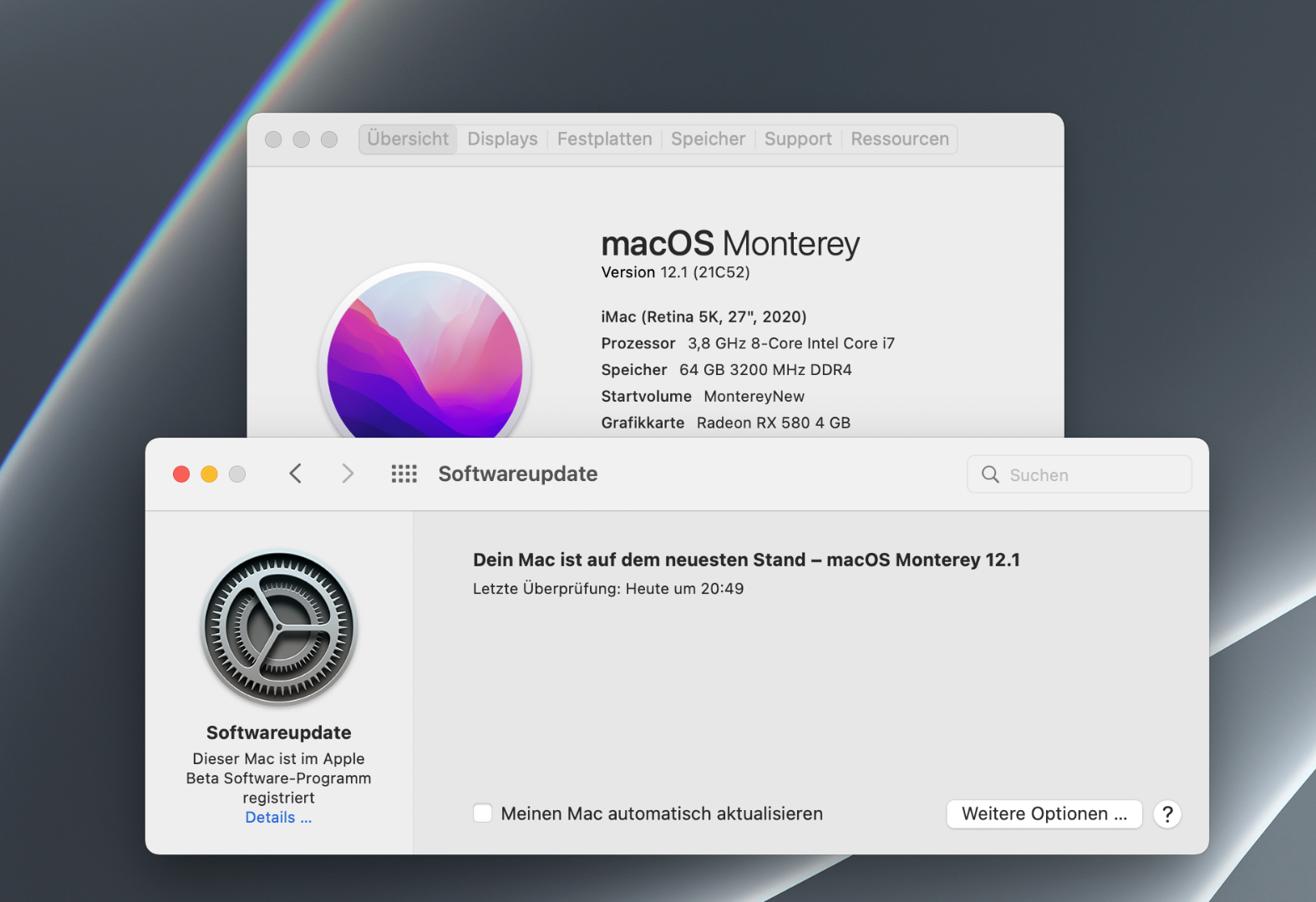The height and width of the screenshot is (902, 1316).
Task: Open the Details link for Beta program
Action: point(278,818)
